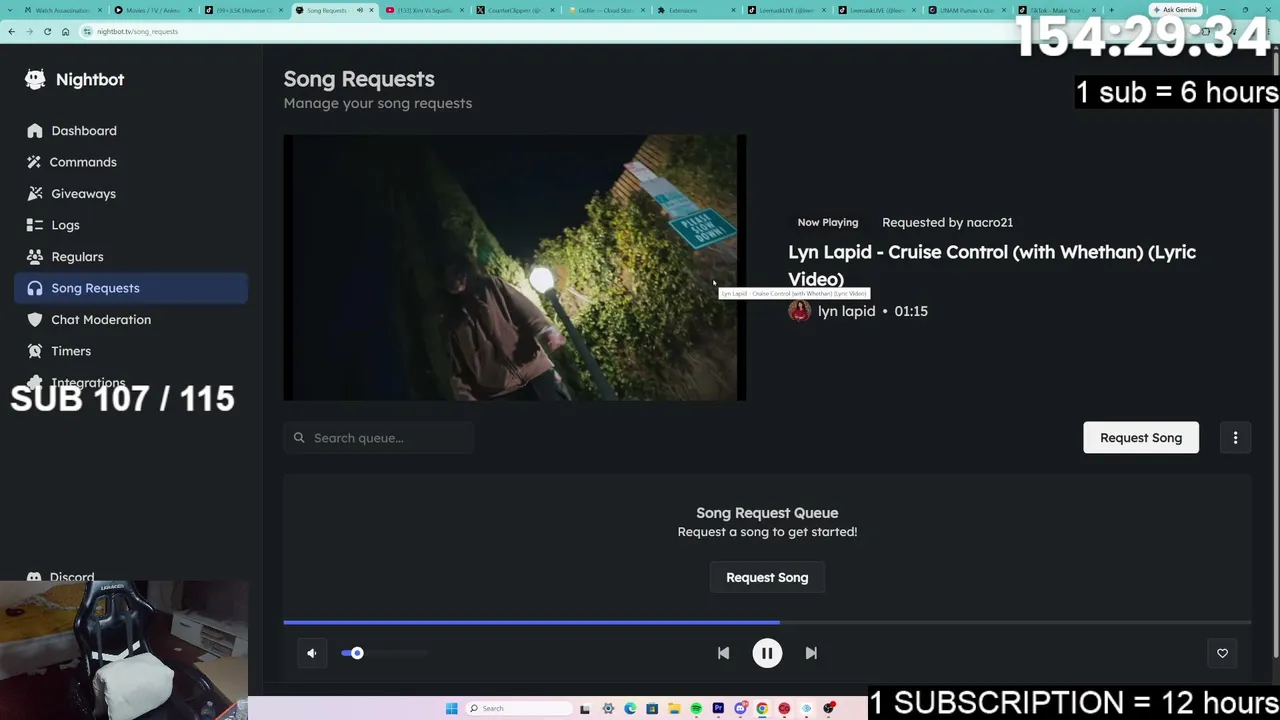Screen dimensions: 1280x720
Task: Open the Windows Start menu
Action: pos(452,709)
